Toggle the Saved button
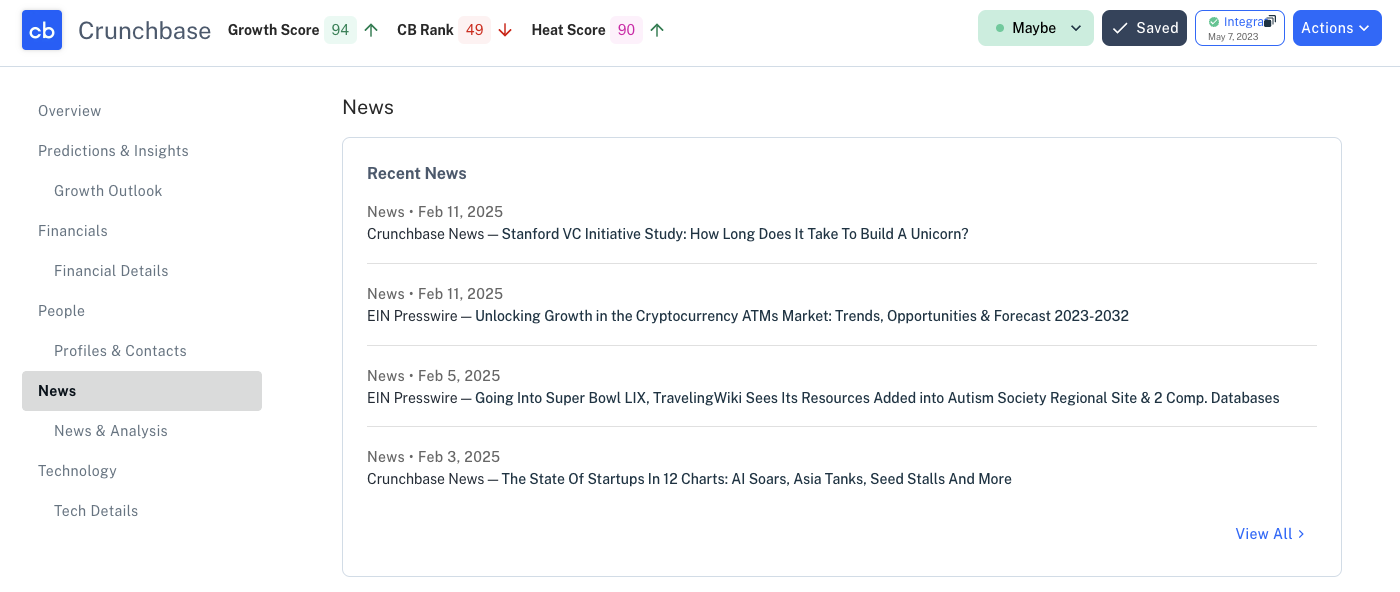The height and width of the screenshot is (592, 1400). (1144, 28)
